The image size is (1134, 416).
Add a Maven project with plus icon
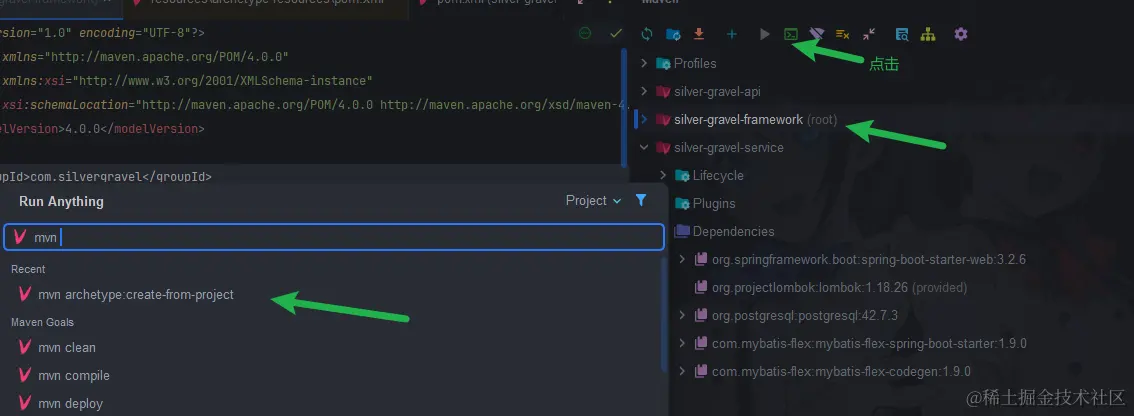(732, 34)
